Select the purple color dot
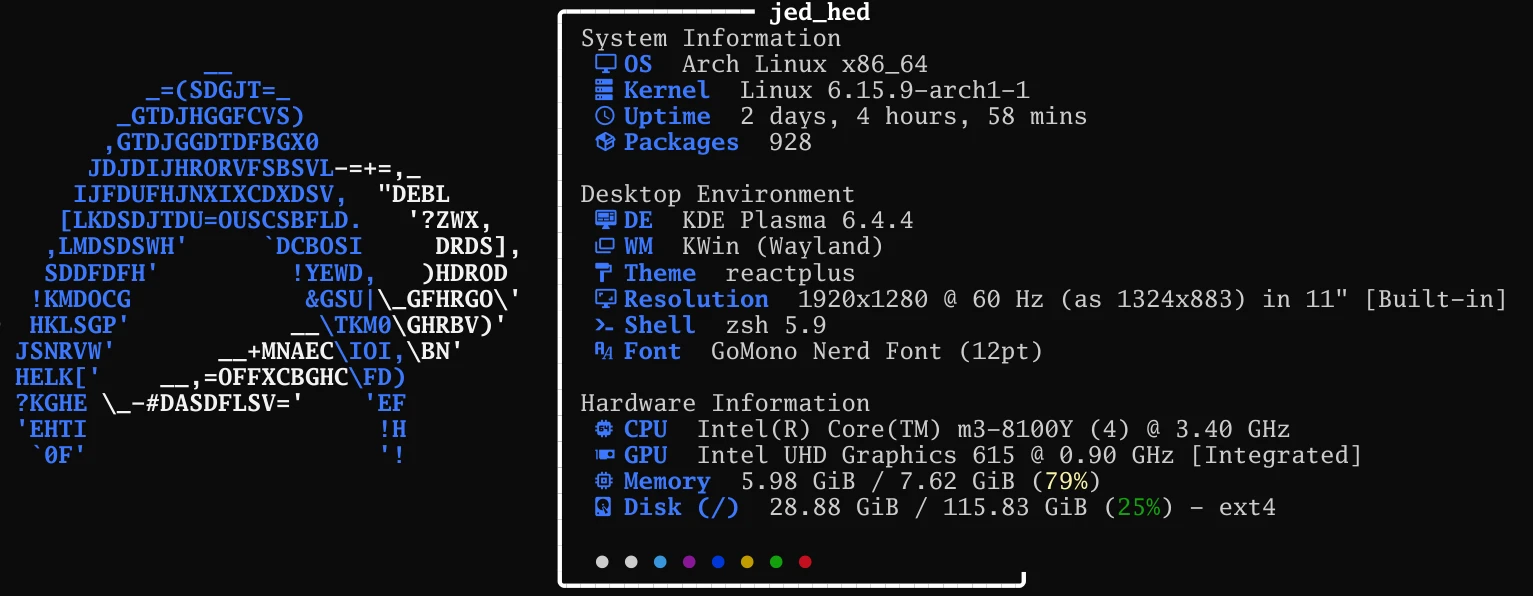Screen dimensions: 1533x596 point(689,562)
